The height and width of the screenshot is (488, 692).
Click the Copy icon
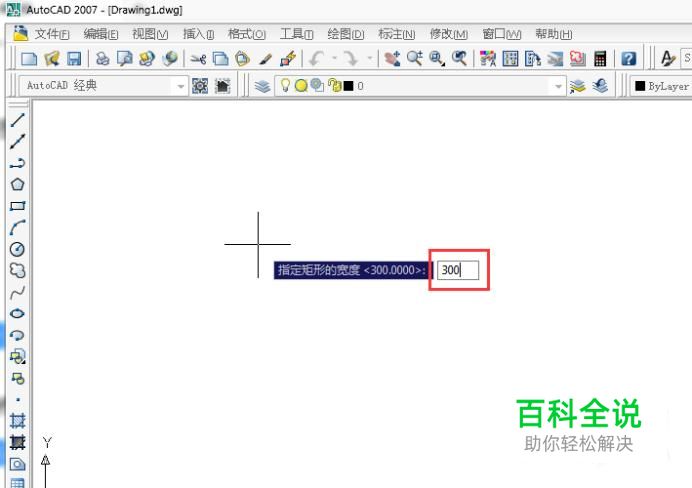pyautogui.click(x=220, y=59)
